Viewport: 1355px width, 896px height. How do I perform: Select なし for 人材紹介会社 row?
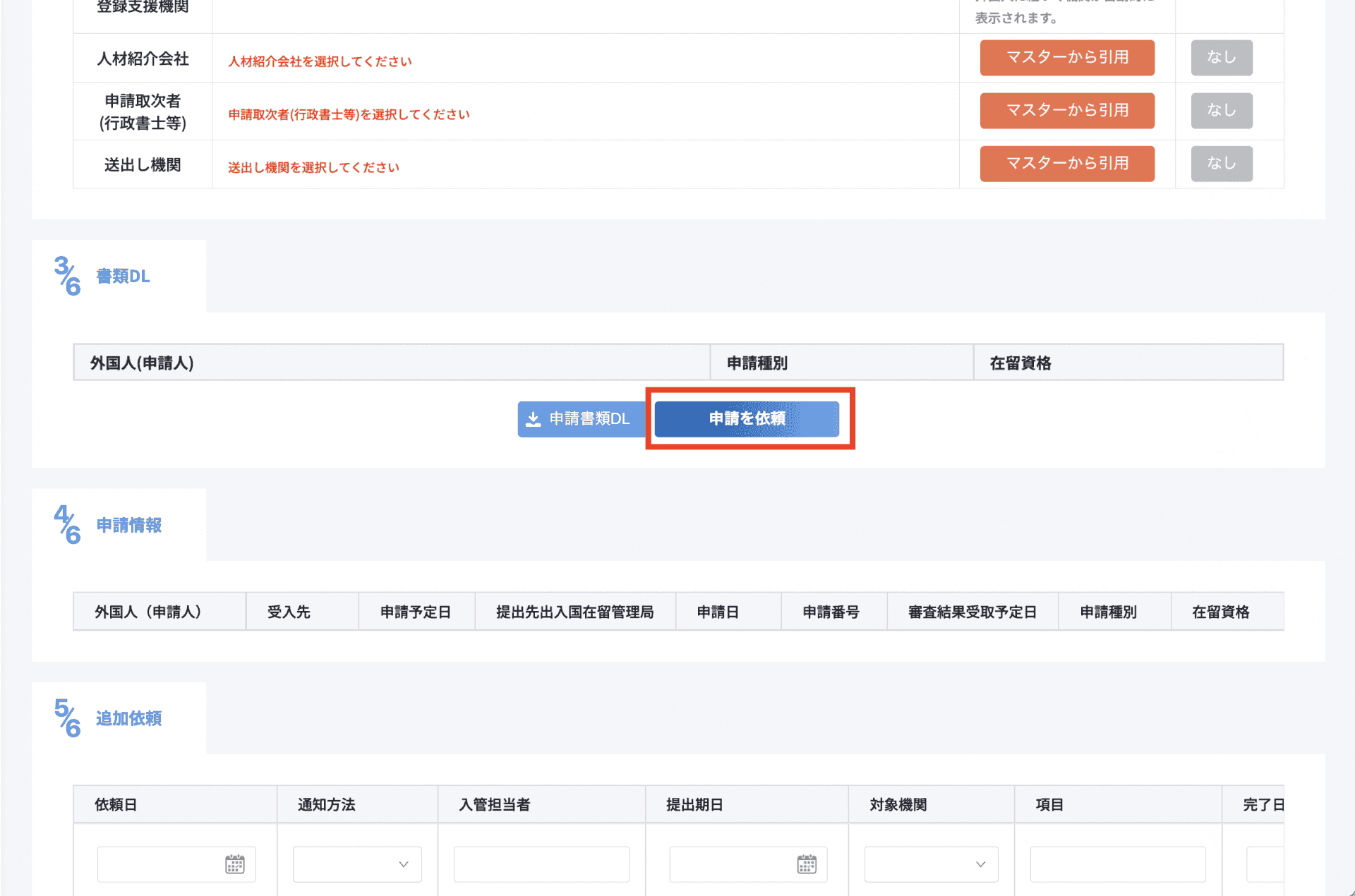(x=1221, y=57)
